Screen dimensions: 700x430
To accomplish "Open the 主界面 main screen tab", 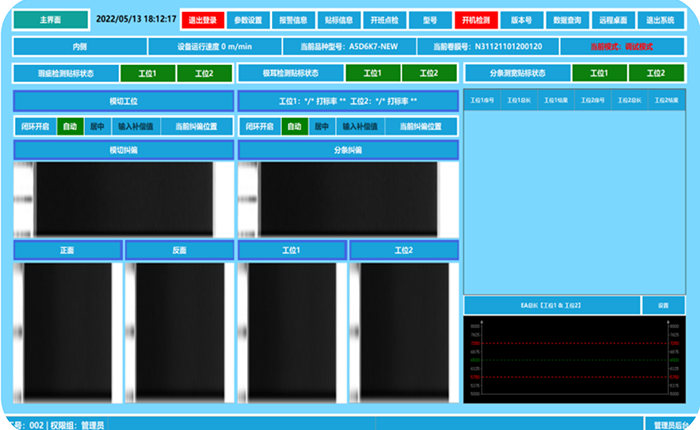I will click(x=50, y=19).
